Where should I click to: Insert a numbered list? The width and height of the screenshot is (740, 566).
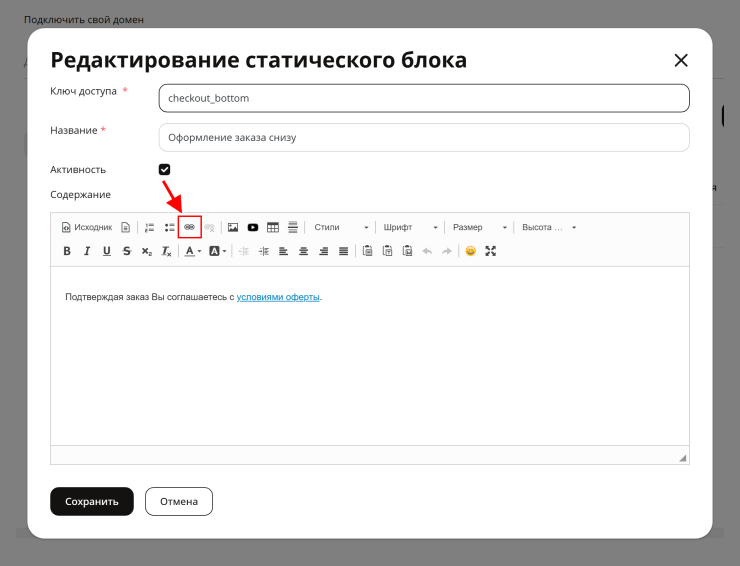(150, 227)
